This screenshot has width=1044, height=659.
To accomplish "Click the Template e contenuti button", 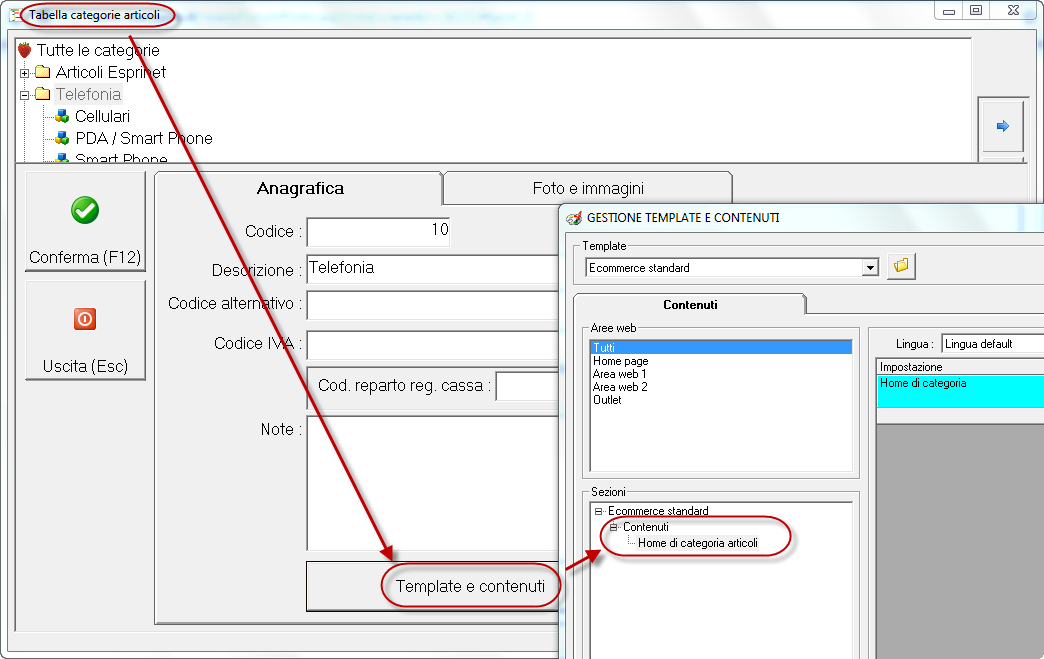I will point(432,586).
